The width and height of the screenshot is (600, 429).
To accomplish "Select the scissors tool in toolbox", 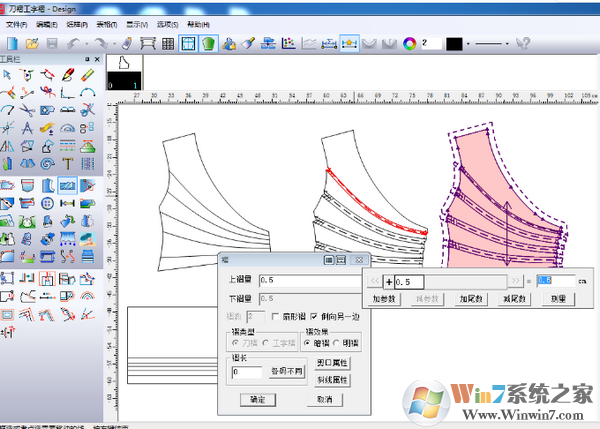I will [x=26, y=110].
